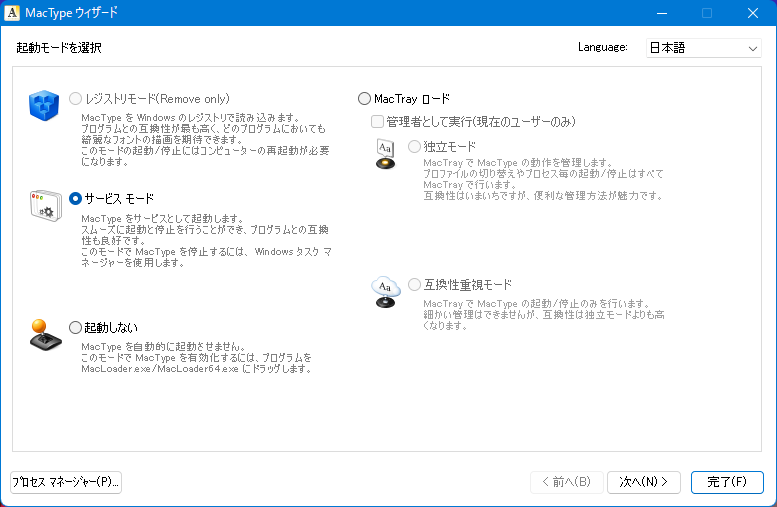Open the Language dropdown showing 日本語

tap(704, 48)
